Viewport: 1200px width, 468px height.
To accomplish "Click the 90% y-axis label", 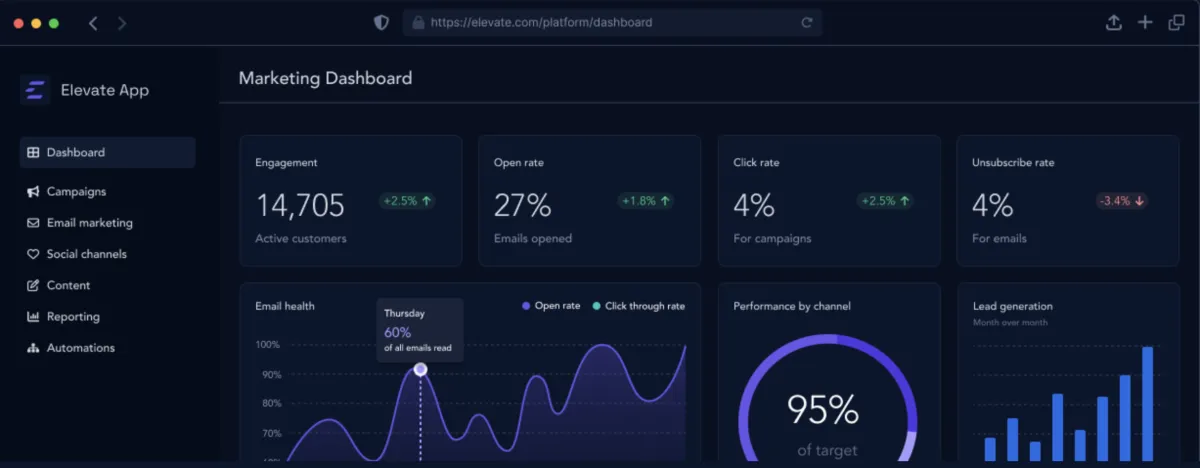I will (271, 375).
